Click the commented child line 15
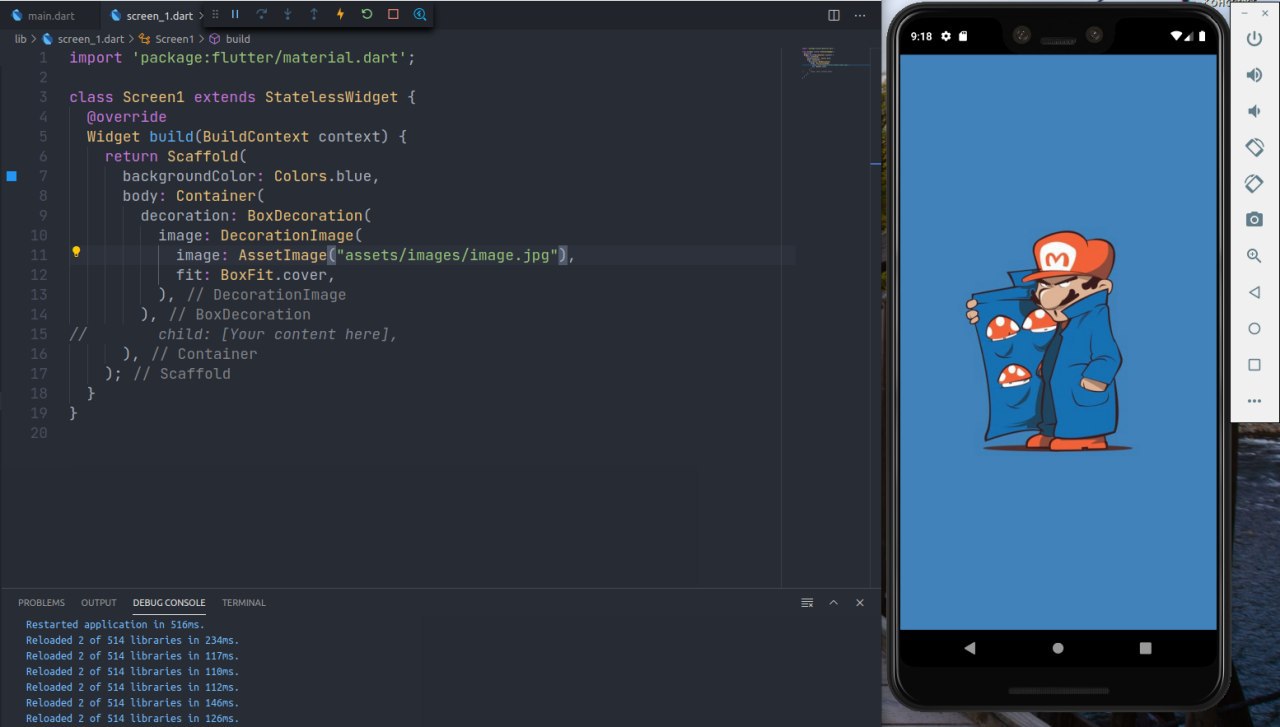Image resolution: width=1280 pixels, height=727 pixels. [x=233, y=334]
